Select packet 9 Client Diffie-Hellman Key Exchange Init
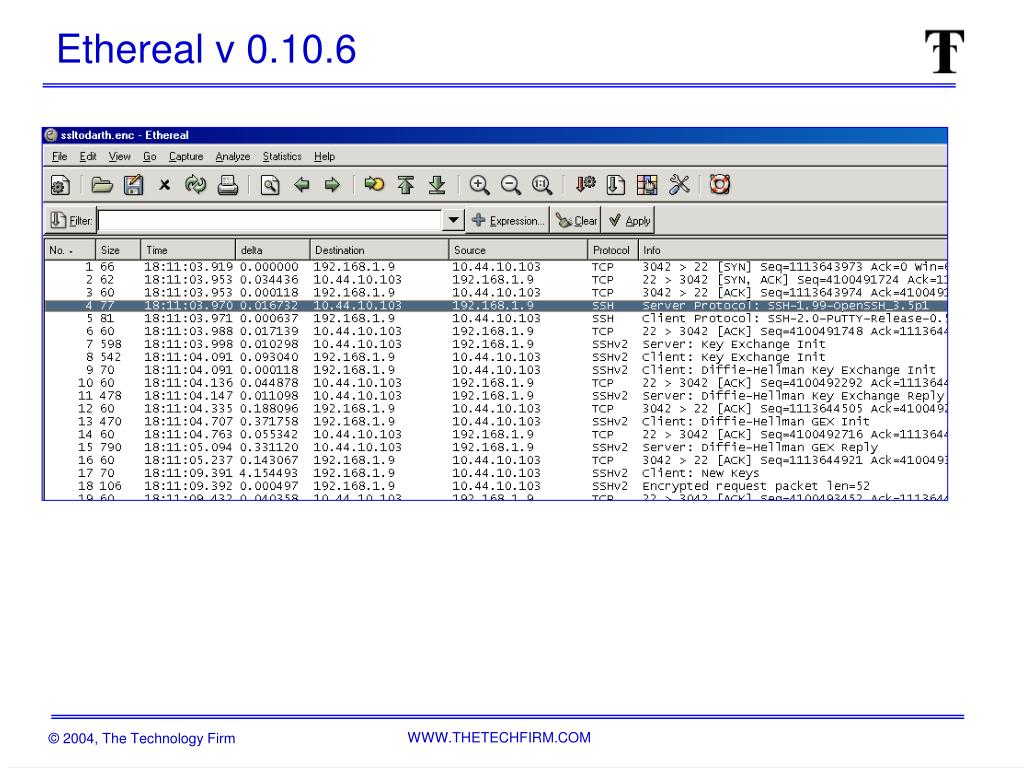 (496, 370)
